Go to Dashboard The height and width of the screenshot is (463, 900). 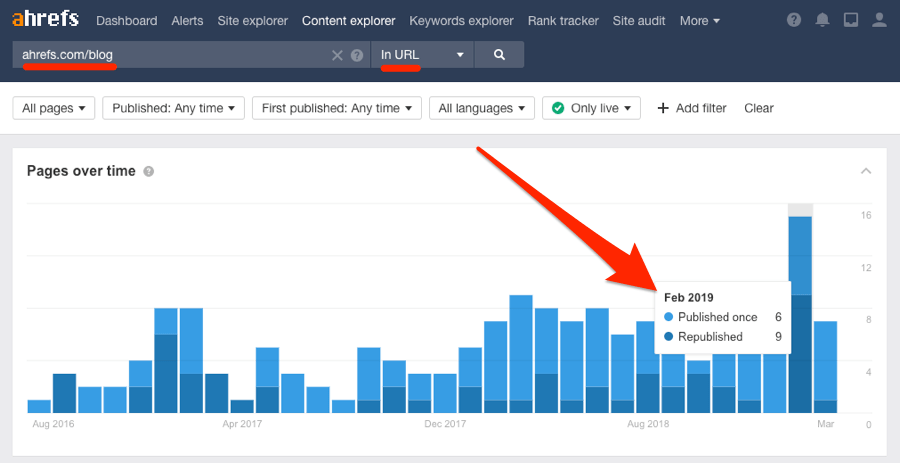coord(127,21)
